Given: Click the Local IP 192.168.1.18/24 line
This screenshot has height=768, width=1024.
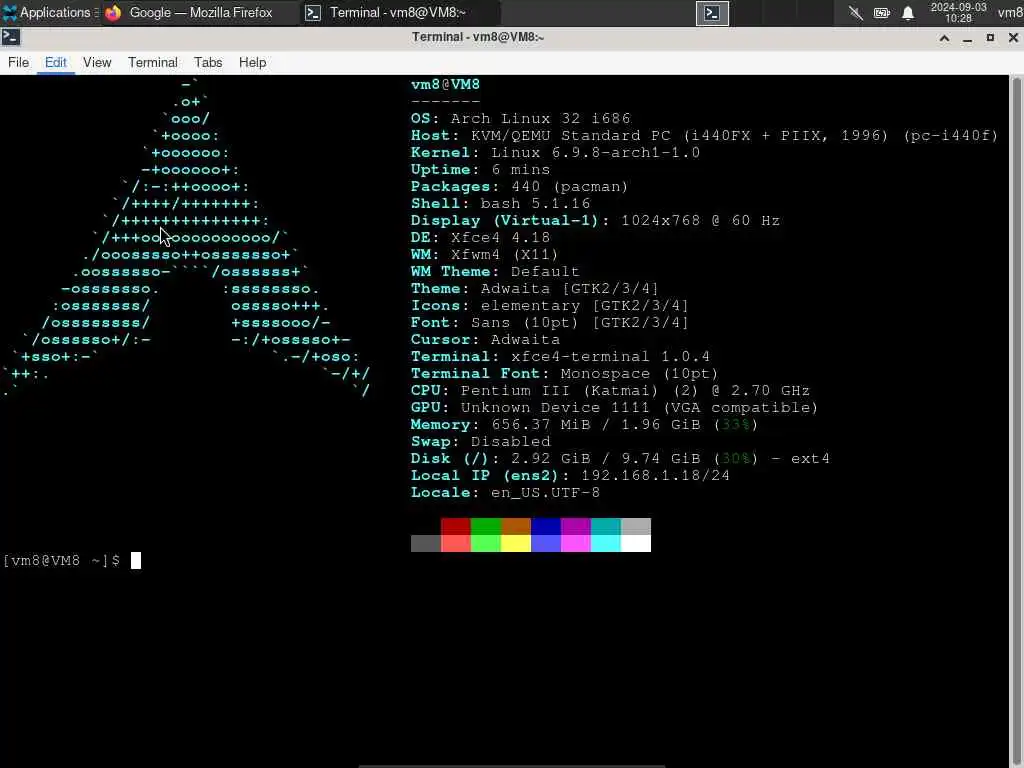Looking at the screenshot, I should tap(570, 475).
